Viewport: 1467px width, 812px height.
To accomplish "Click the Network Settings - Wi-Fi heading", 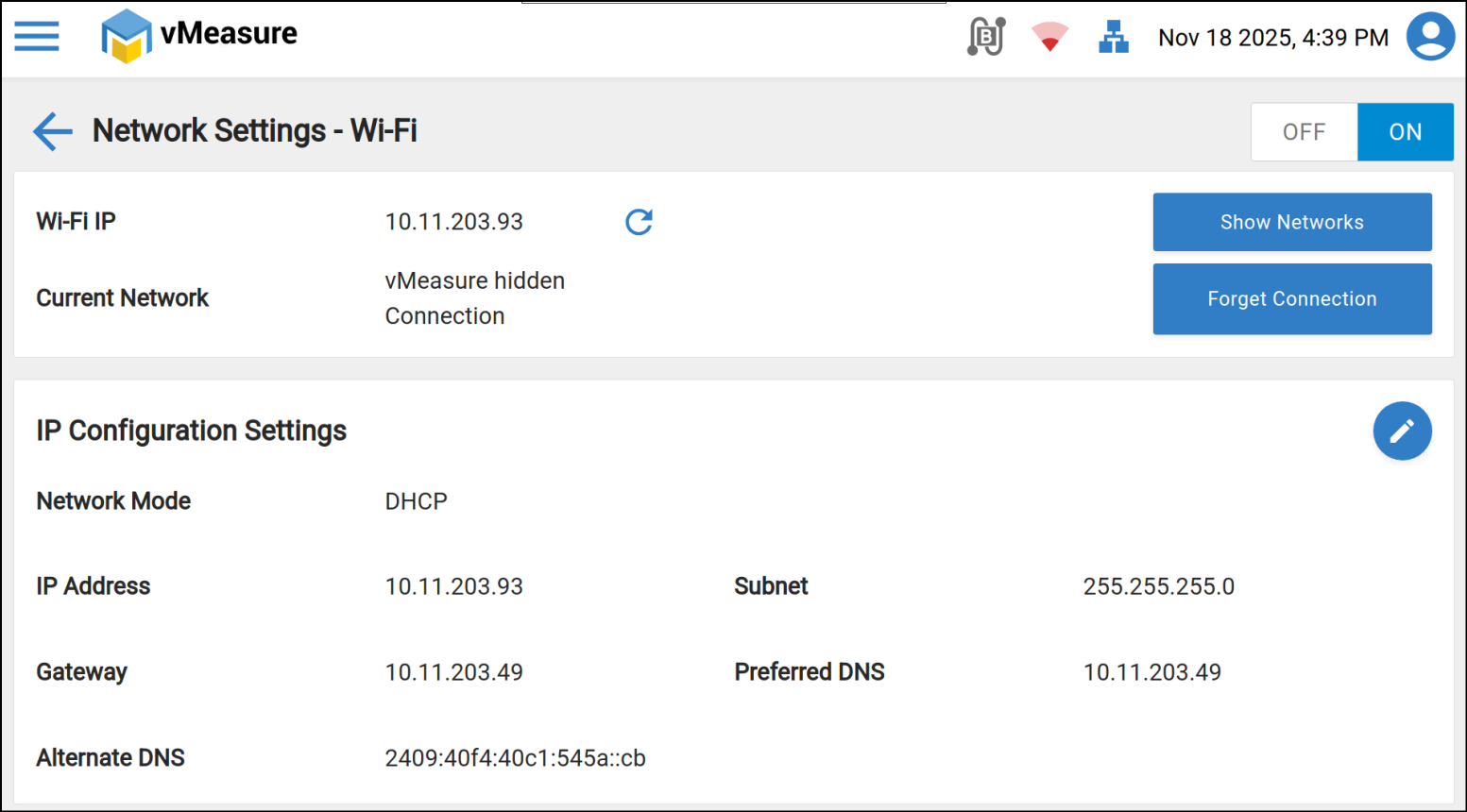I will 255,131.
